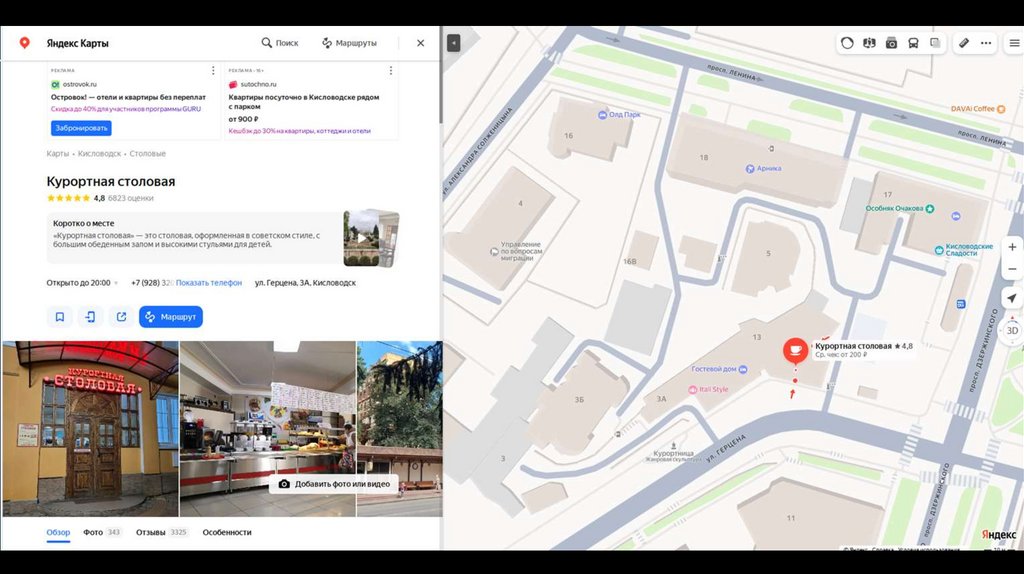Click the share icon button
The width and height of the screenshot is (1024, 574).
[x=121, y=317]
